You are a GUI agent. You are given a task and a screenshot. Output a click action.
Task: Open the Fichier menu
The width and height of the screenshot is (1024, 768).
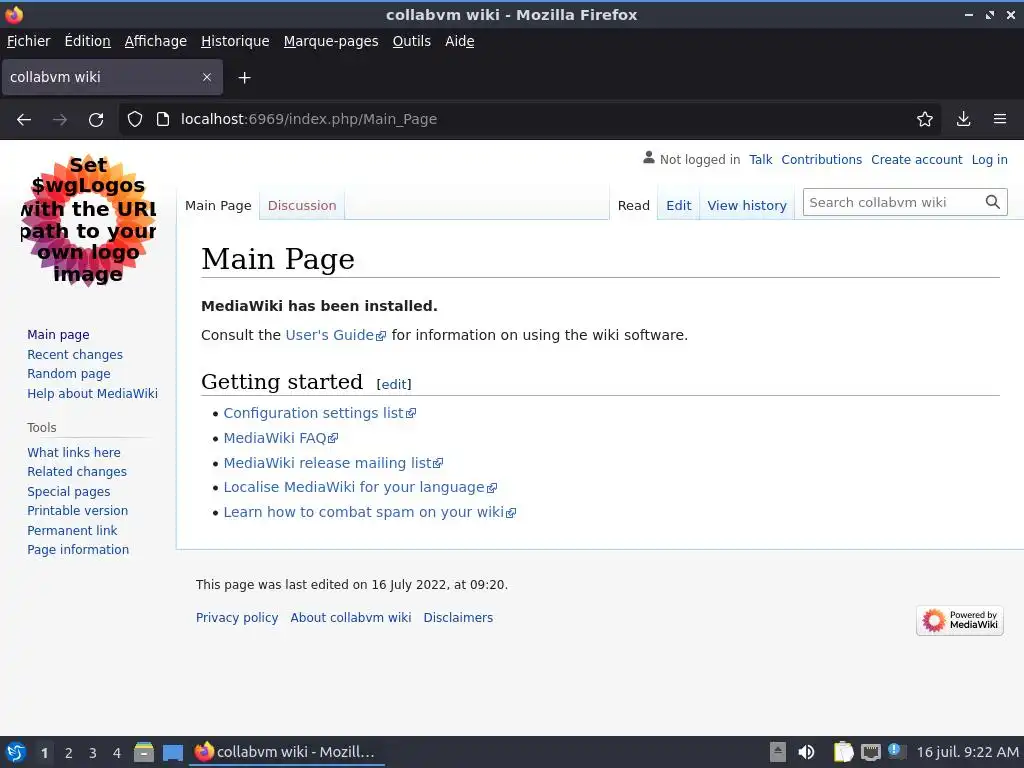point(29,41)
